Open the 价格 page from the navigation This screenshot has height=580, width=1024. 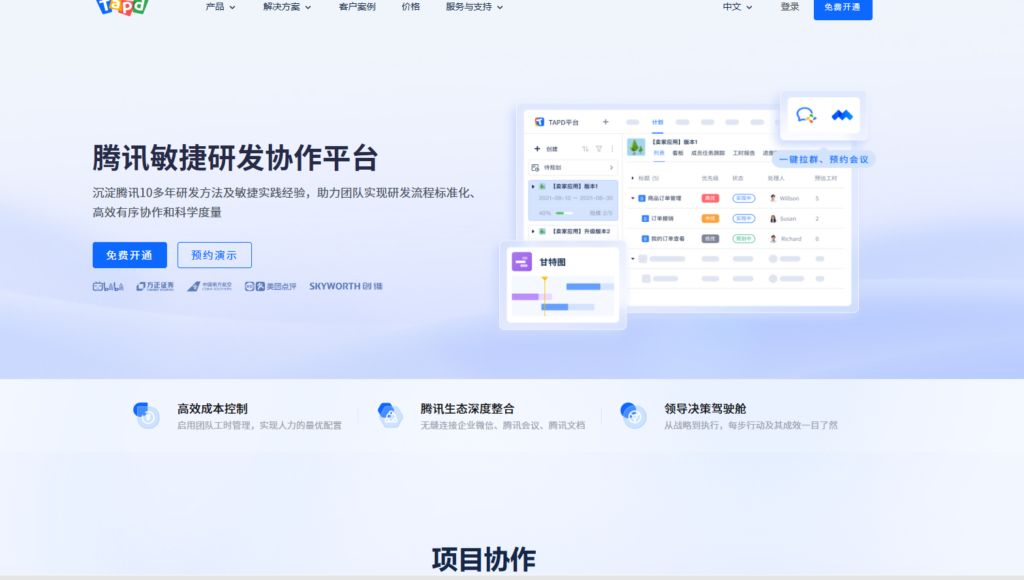[x=410, y=6]
